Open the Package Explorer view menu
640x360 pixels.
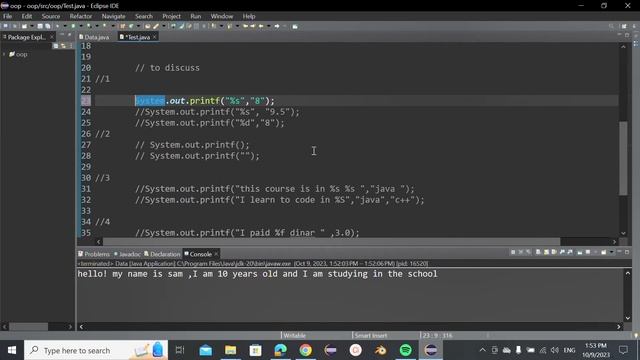click(x=71, y=46)
